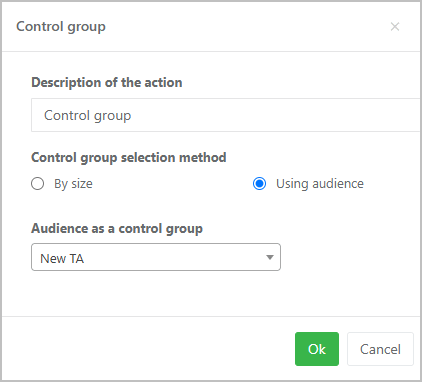
Task: Dismiss the dialog using Cancel button
Action: (x=380, y=349)
